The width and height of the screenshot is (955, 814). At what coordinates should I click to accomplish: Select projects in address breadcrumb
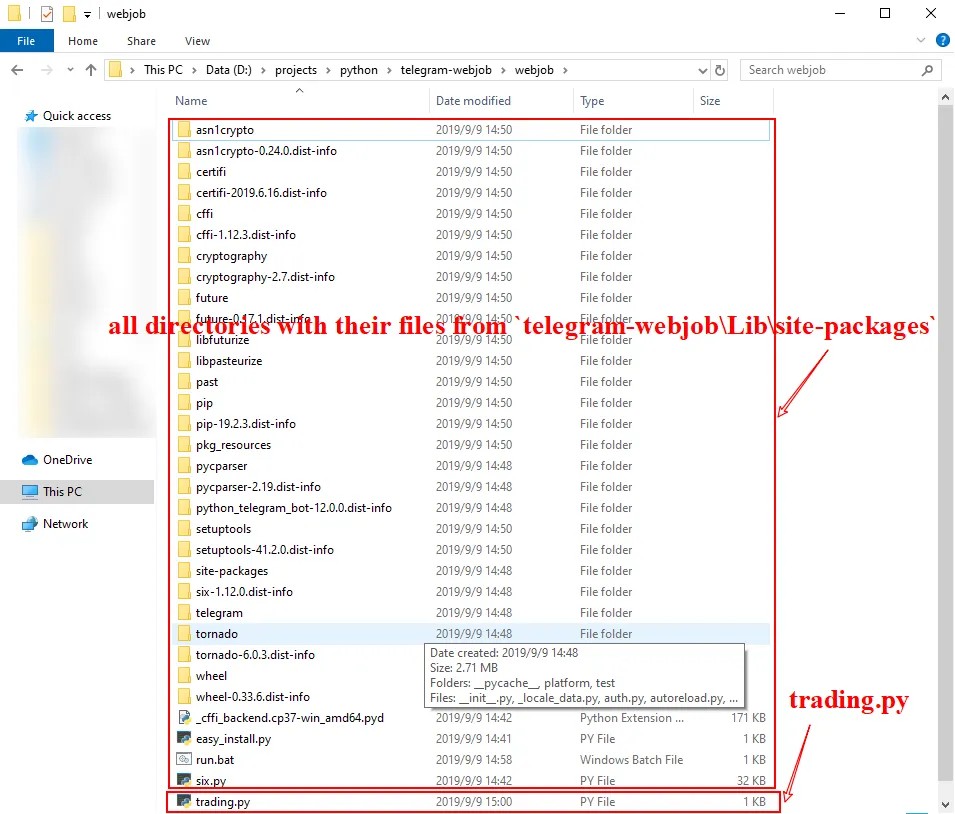[296, 70]
